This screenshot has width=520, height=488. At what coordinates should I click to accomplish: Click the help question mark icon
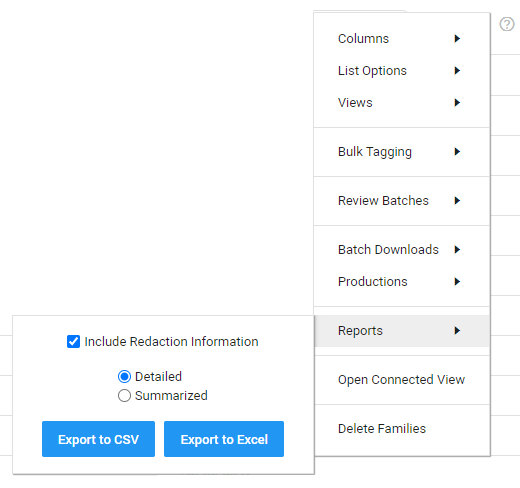(507, 24)
